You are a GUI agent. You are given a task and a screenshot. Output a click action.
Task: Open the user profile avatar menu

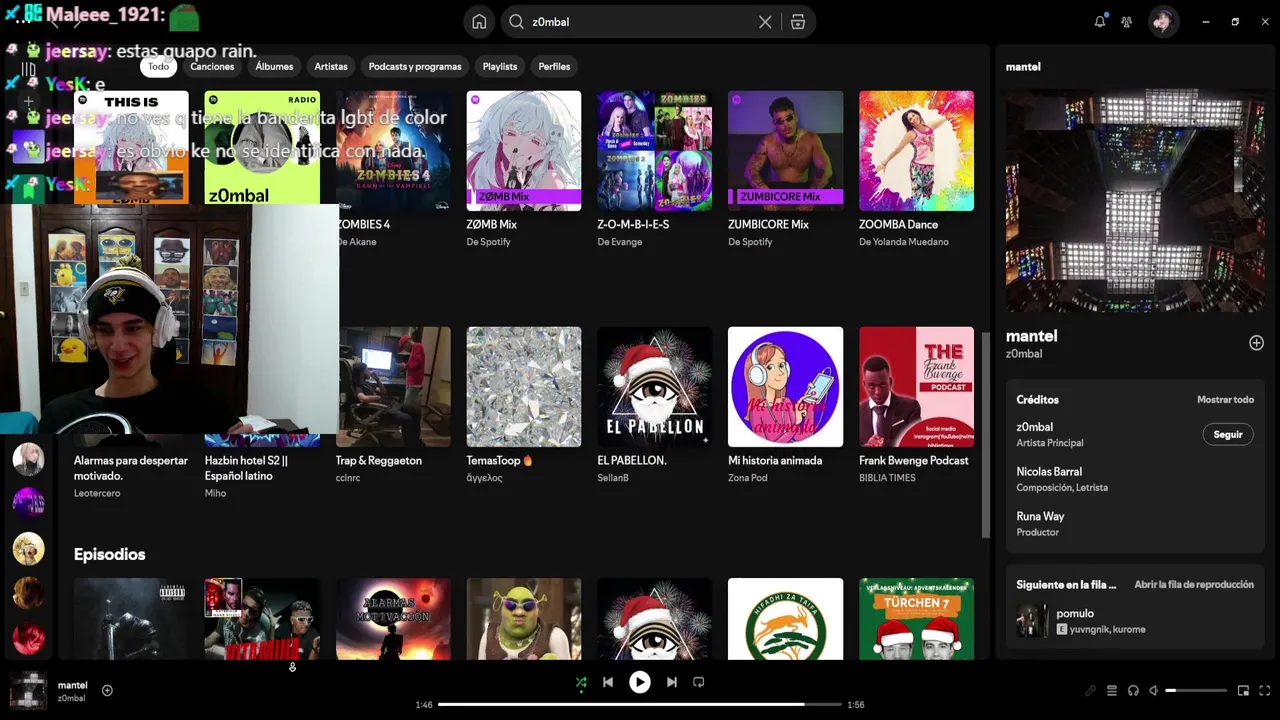[1163, 21]
